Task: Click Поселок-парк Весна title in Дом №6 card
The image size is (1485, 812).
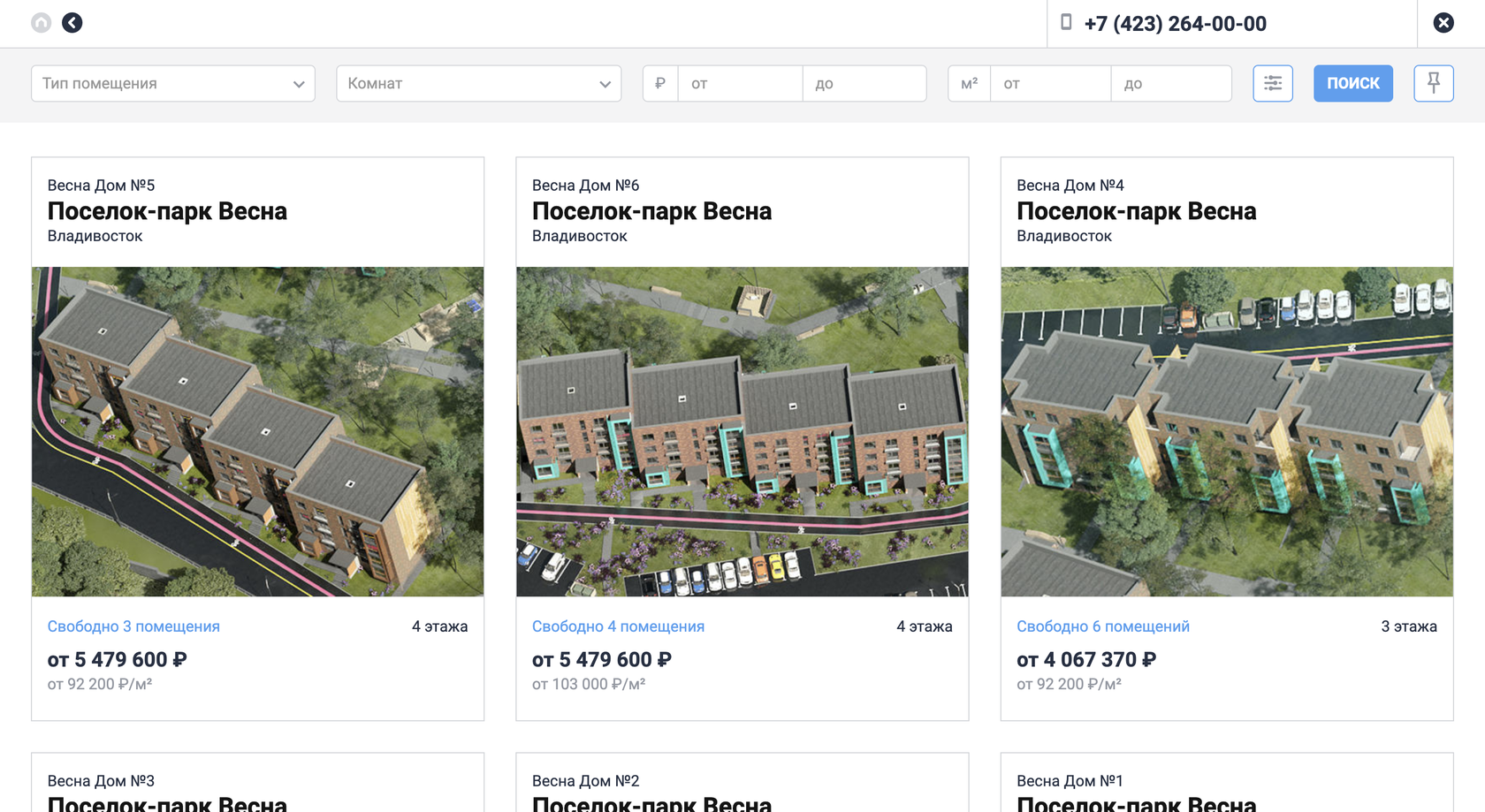Action: point(651,211)
